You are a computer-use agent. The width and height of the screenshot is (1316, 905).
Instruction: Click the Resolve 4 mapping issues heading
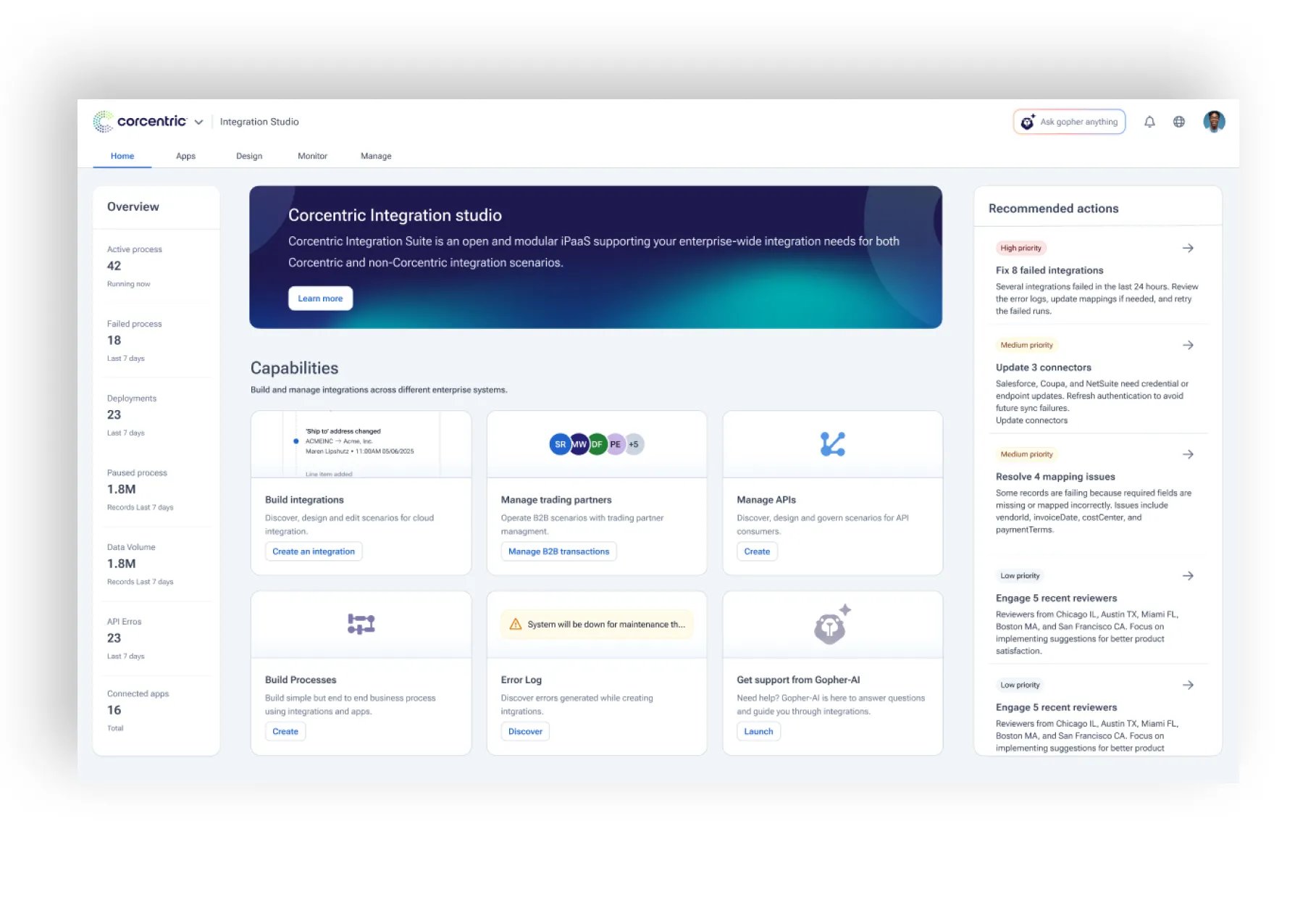(x=1055, y=477)
